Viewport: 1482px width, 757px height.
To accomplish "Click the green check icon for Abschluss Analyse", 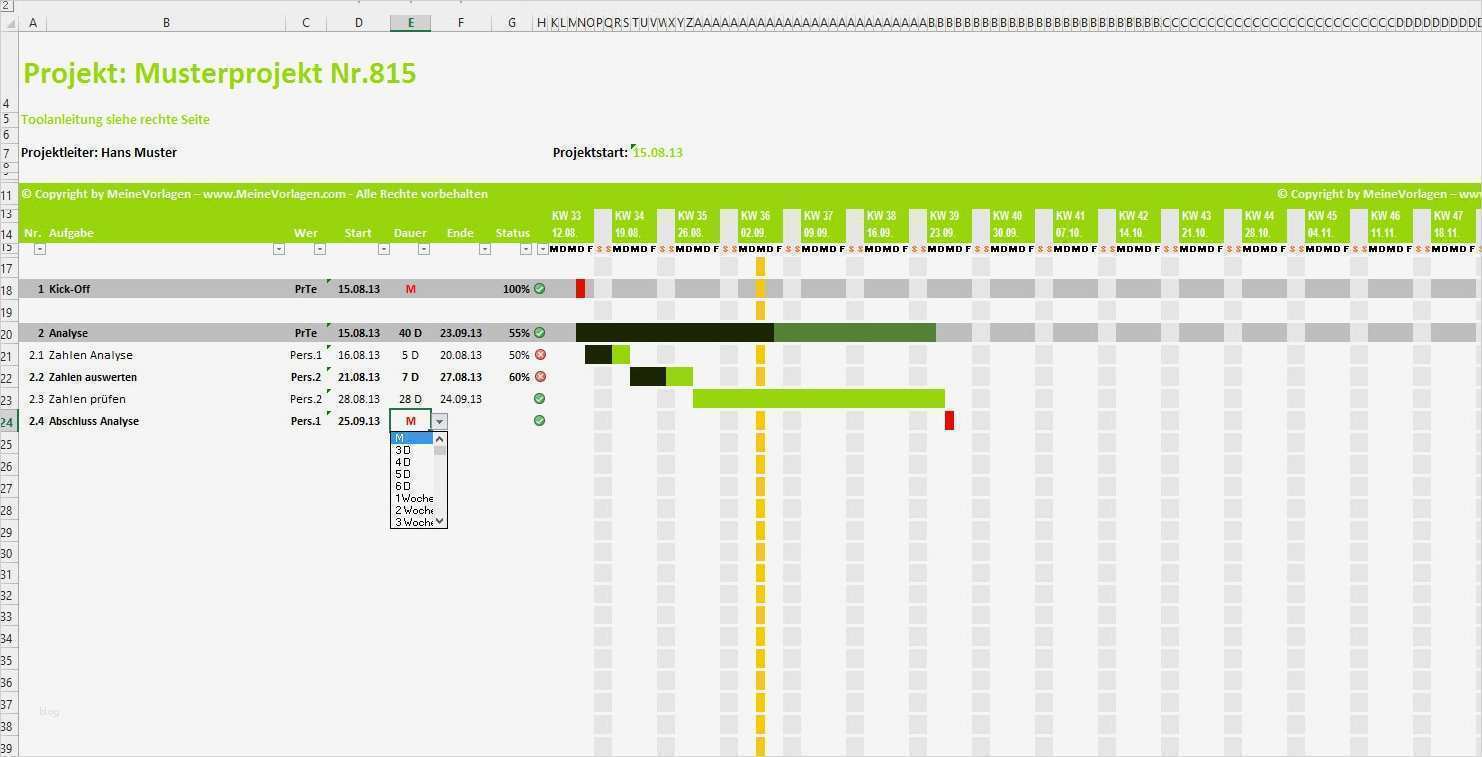I will [539, 421].
